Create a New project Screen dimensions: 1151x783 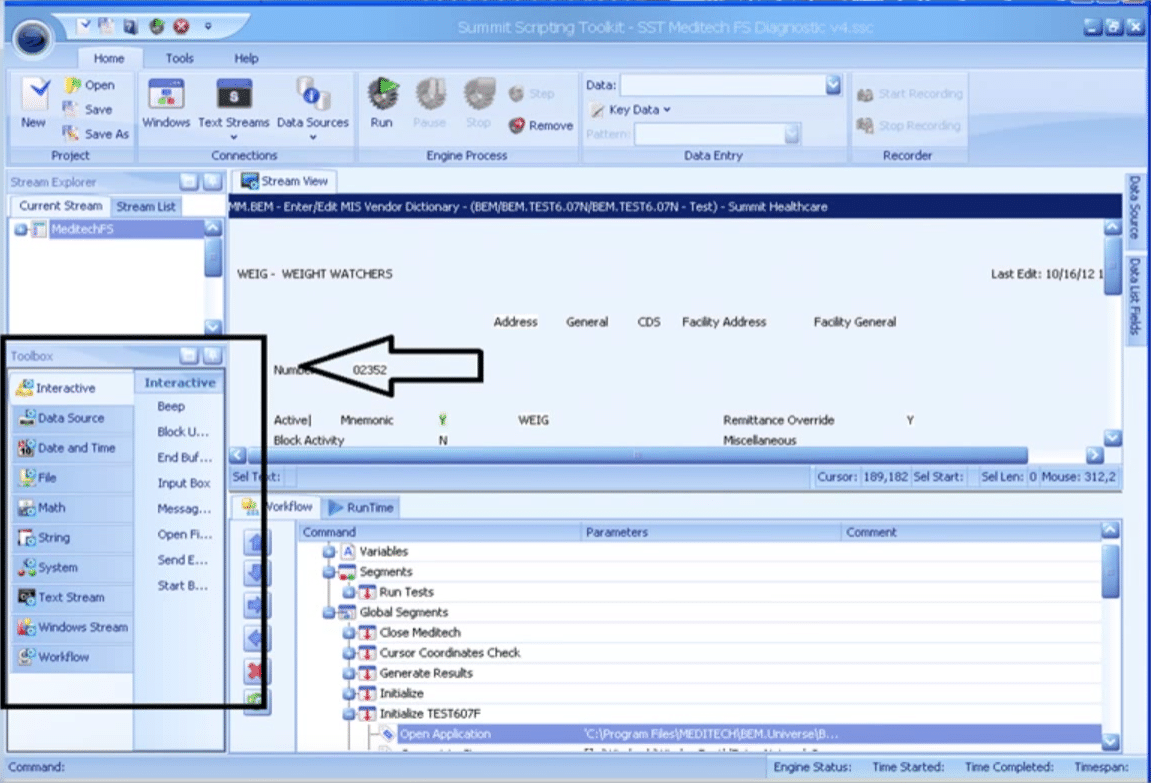point(34,103)
